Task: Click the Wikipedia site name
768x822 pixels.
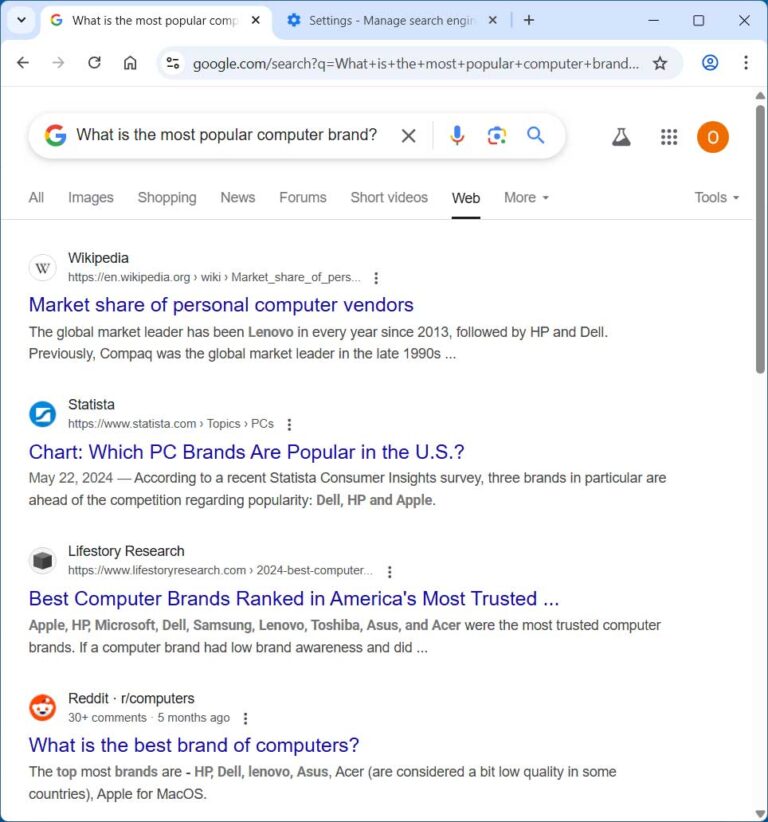Action: [x=98, y=258]
